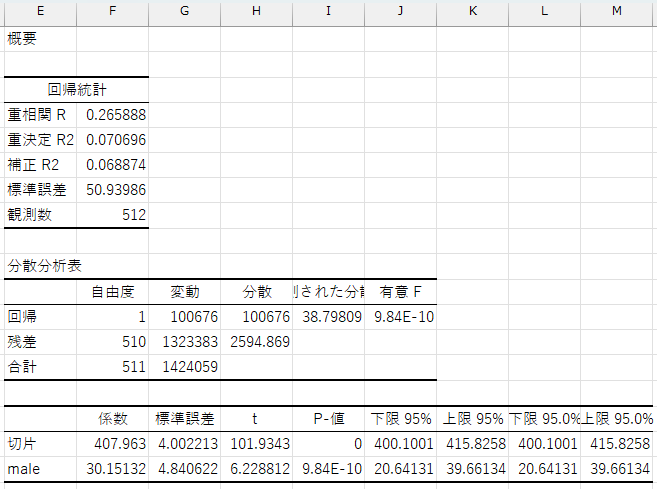Click the 分散分析表 title cell
657x489 pixels.
39,265
